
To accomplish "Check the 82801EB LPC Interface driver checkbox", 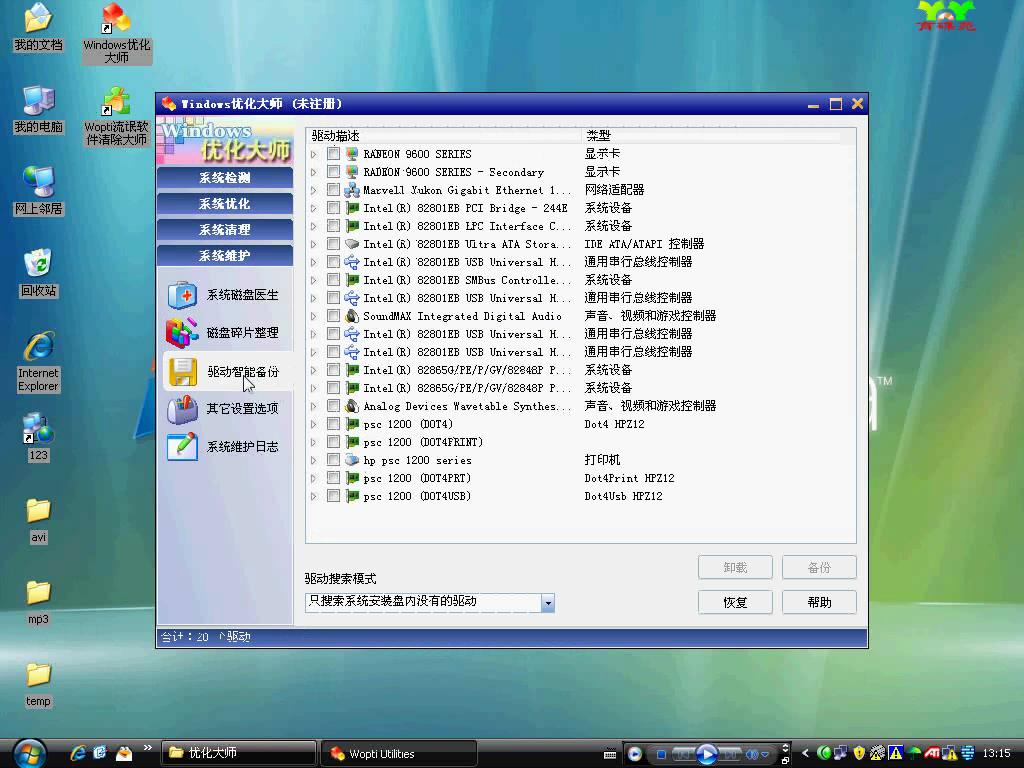I will click(333, 226).
